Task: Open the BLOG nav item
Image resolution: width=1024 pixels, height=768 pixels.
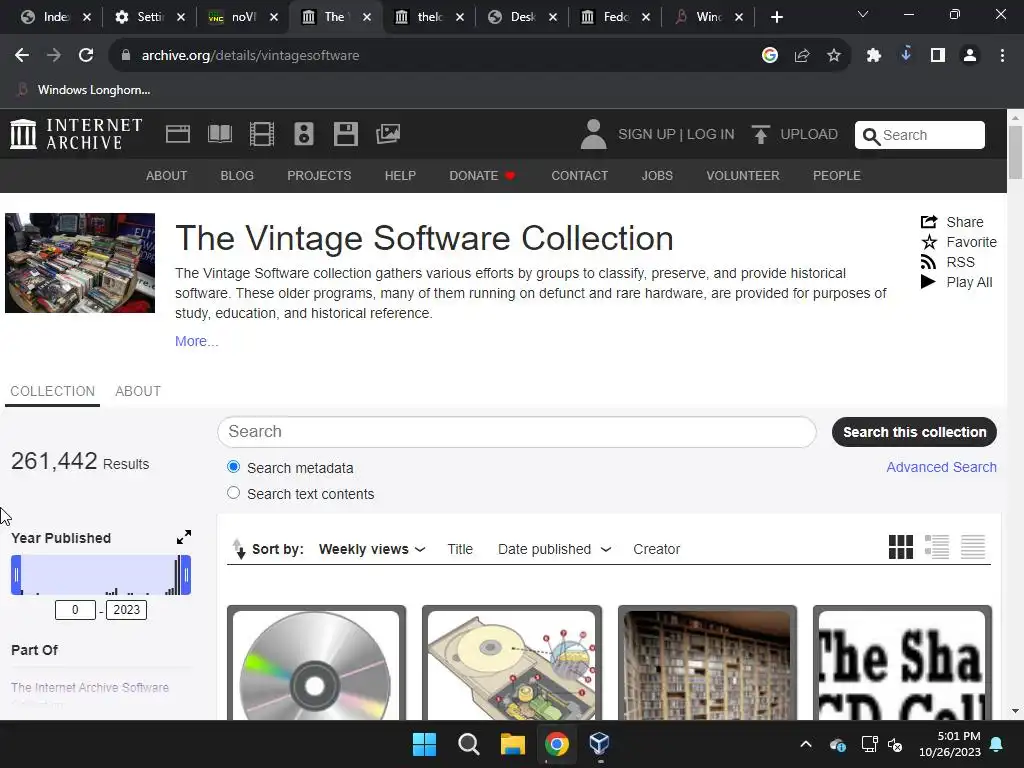Action: click(237, 176)
